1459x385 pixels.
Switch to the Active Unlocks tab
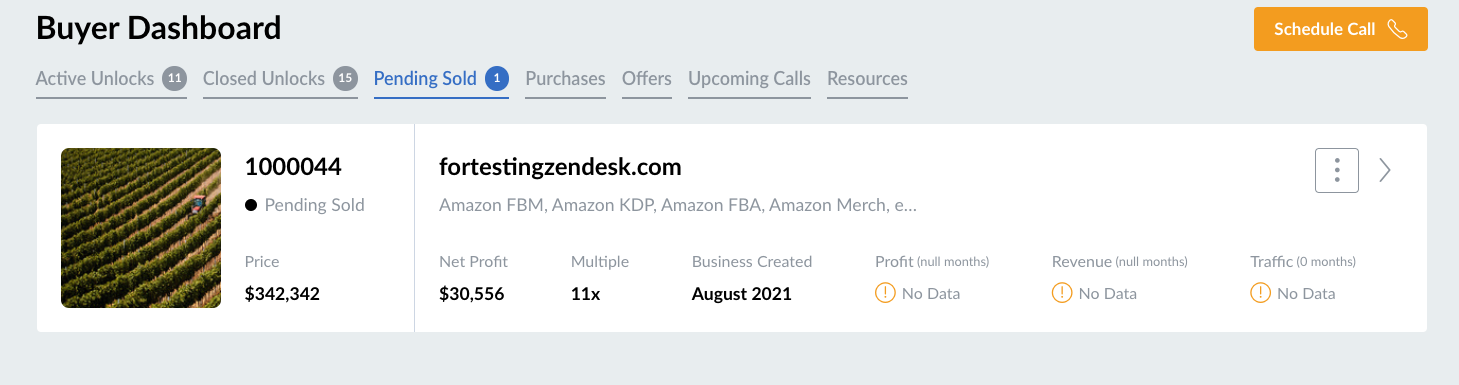(x=95, y=78)
